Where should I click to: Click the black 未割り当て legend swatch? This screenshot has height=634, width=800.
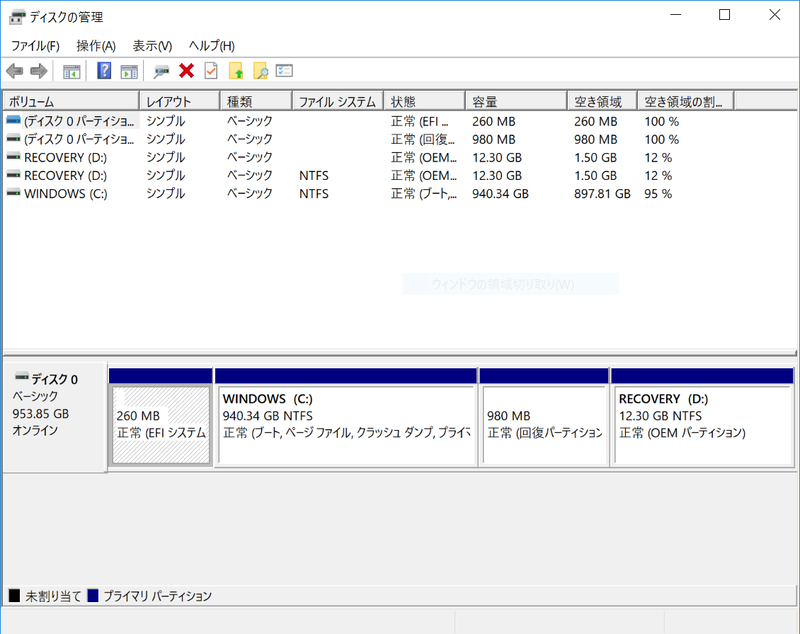[14, 595]
